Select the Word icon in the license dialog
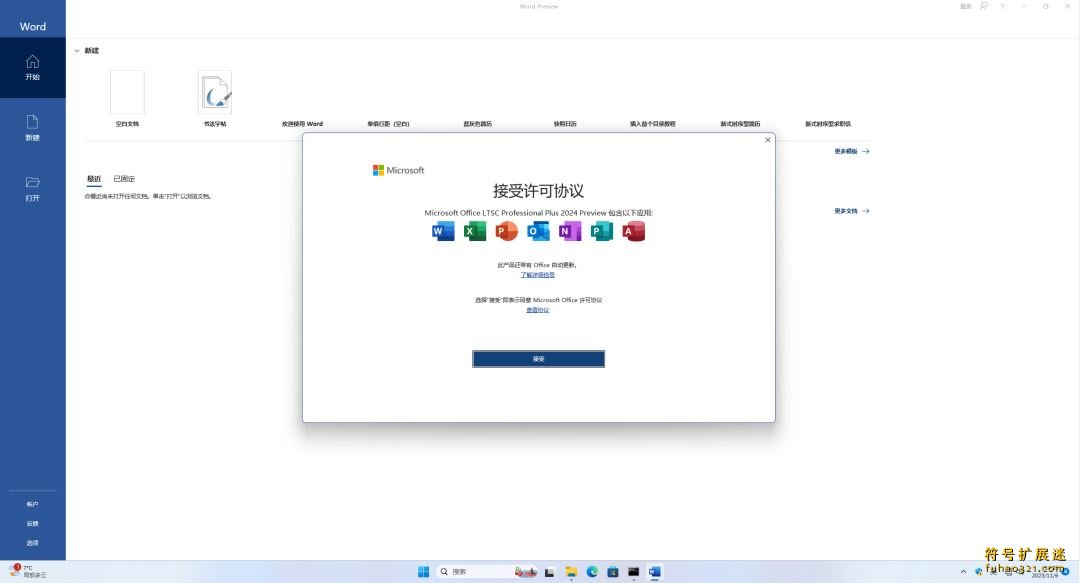The image size is (1080, 583). [443, 230]
